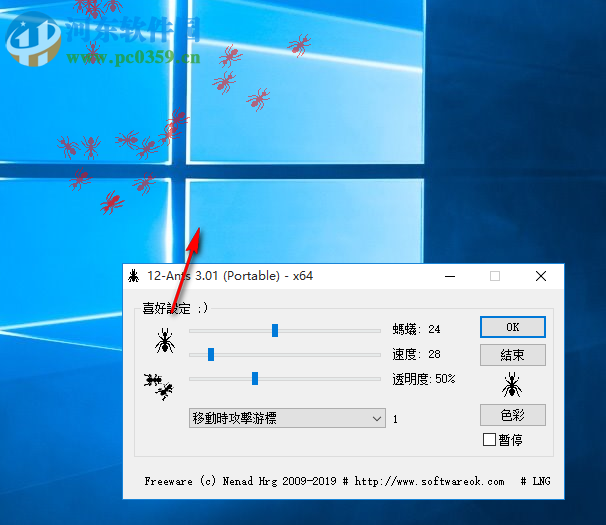This screenshot has height=525, width=606.
Task: Click the 速度 slider thumb
Action: point(211,354)
